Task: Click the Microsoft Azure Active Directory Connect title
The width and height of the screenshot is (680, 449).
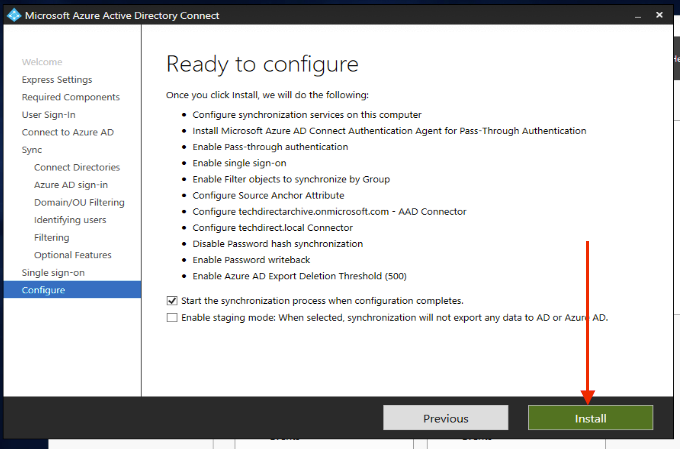Action: [122, 16]
